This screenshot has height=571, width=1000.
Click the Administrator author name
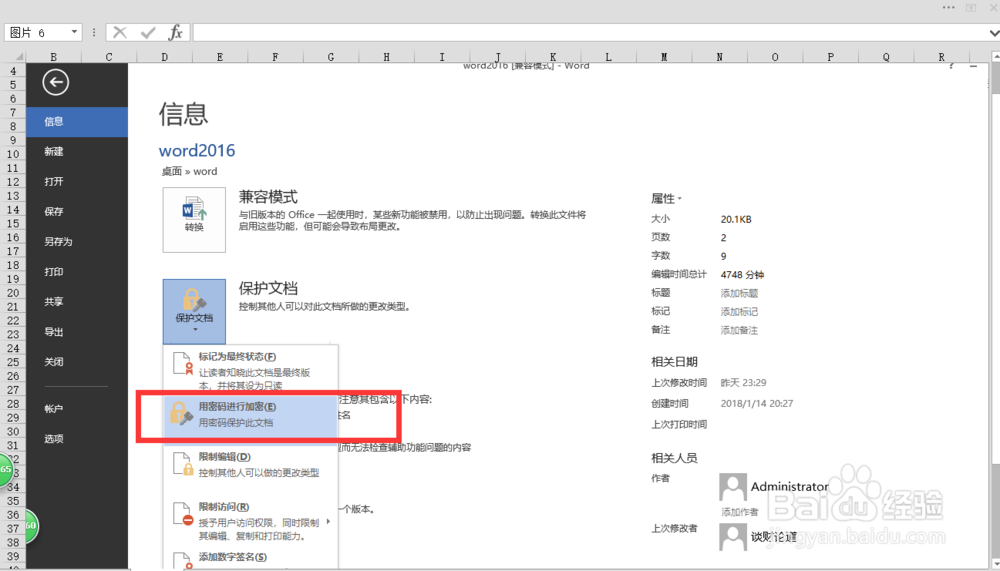790,486
